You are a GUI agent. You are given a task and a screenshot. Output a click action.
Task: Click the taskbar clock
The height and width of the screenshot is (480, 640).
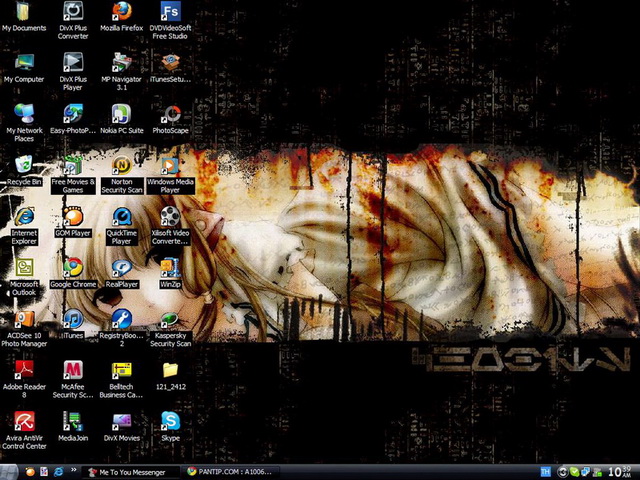point(620,472)
